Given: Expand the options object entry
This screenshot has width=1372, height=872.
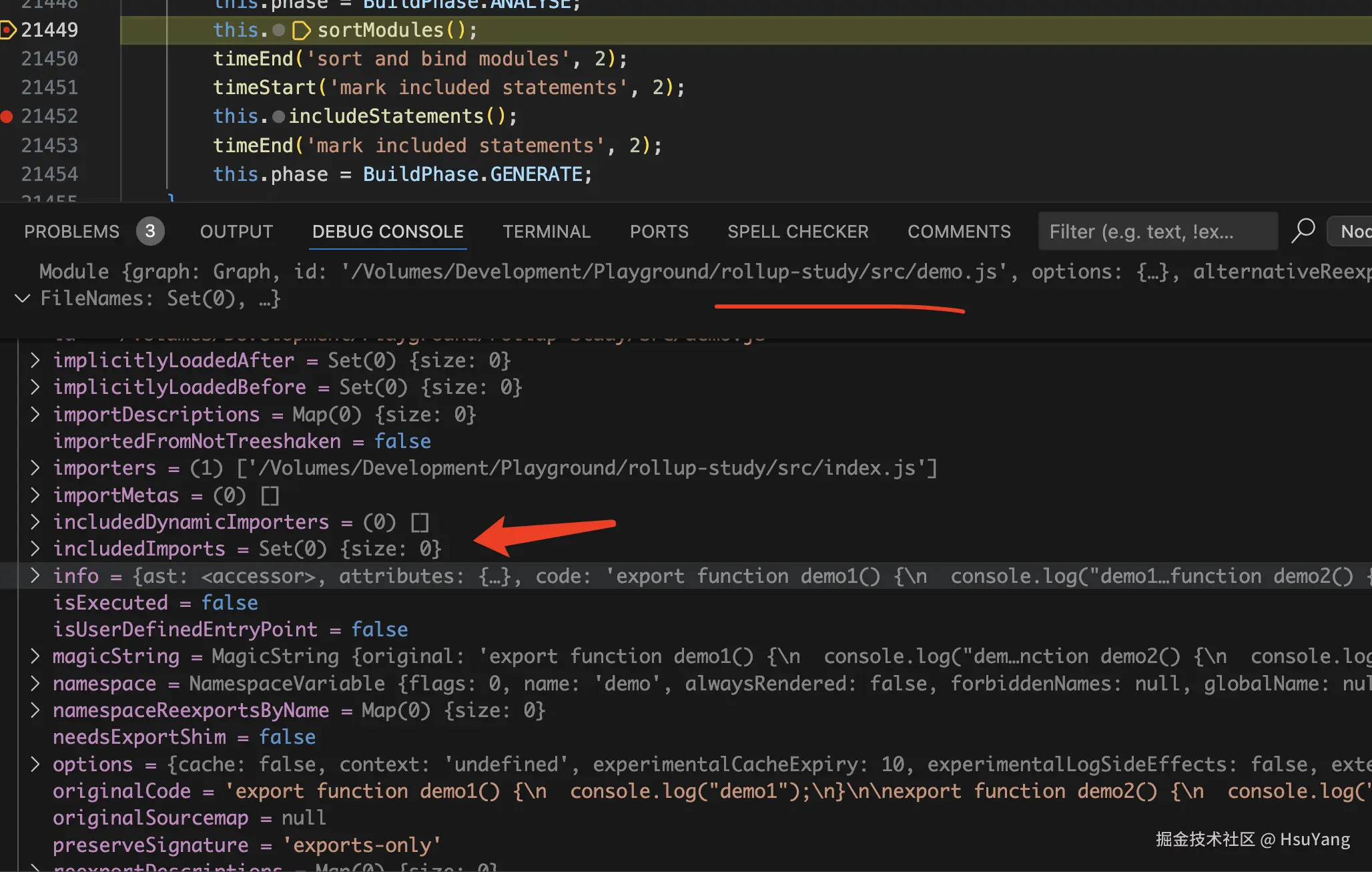Looking at the screenshot, I should click(35, 764).
